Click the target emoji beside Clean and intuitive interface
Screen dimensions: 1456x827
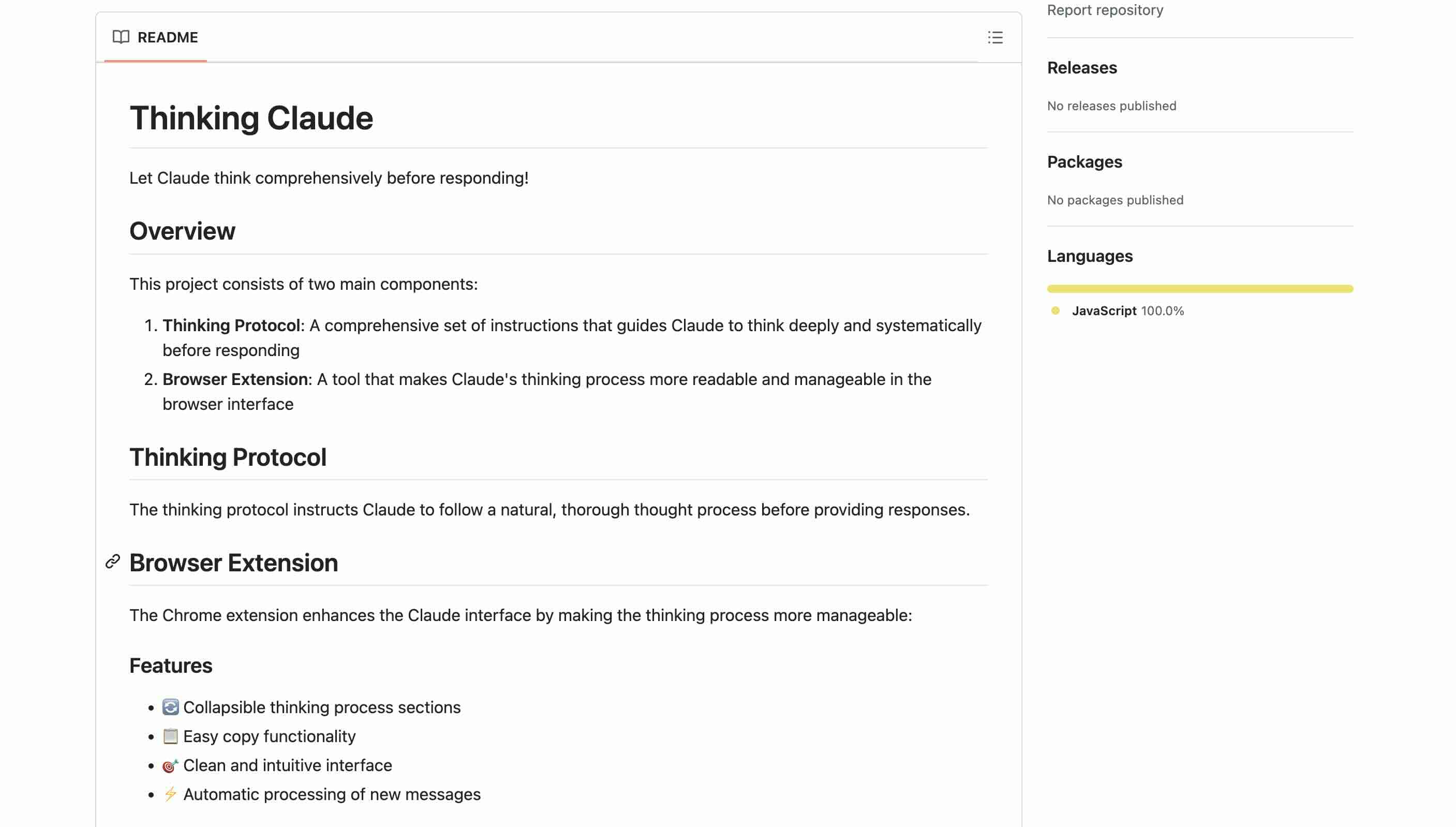(170, 765)
